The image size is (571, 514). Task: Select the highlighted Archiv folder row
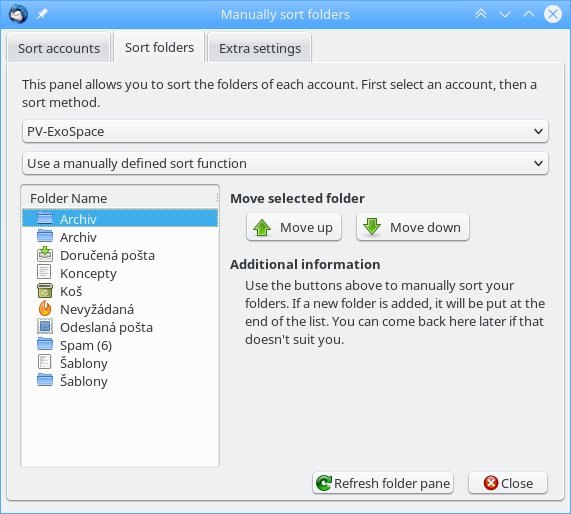(x=120, y=219)
